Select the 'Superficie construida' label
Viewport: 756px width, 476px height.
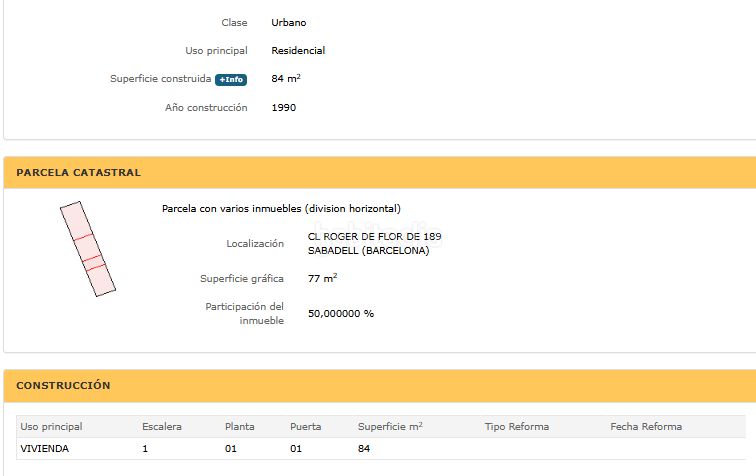(161, 79)
